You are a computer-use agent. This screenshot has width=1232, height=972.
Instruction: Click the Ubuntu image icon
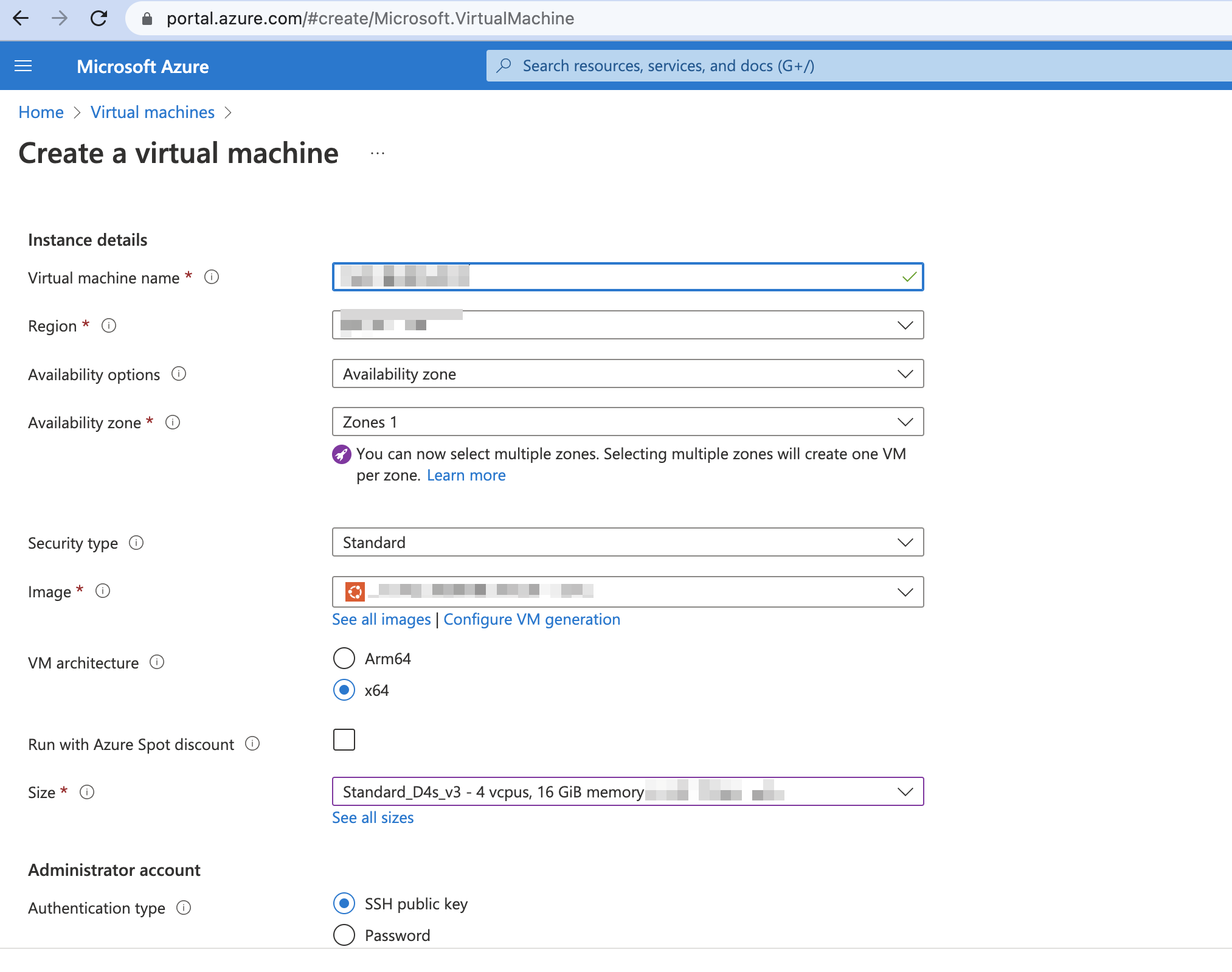[355, 591]
